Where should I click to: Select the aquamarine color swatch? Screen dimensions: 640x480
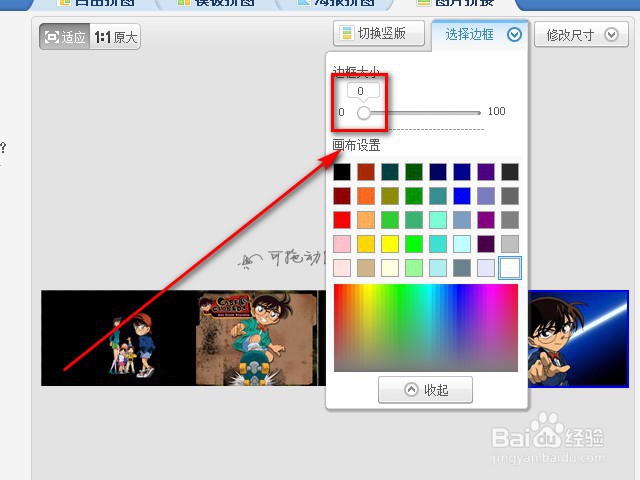(438, 220)
